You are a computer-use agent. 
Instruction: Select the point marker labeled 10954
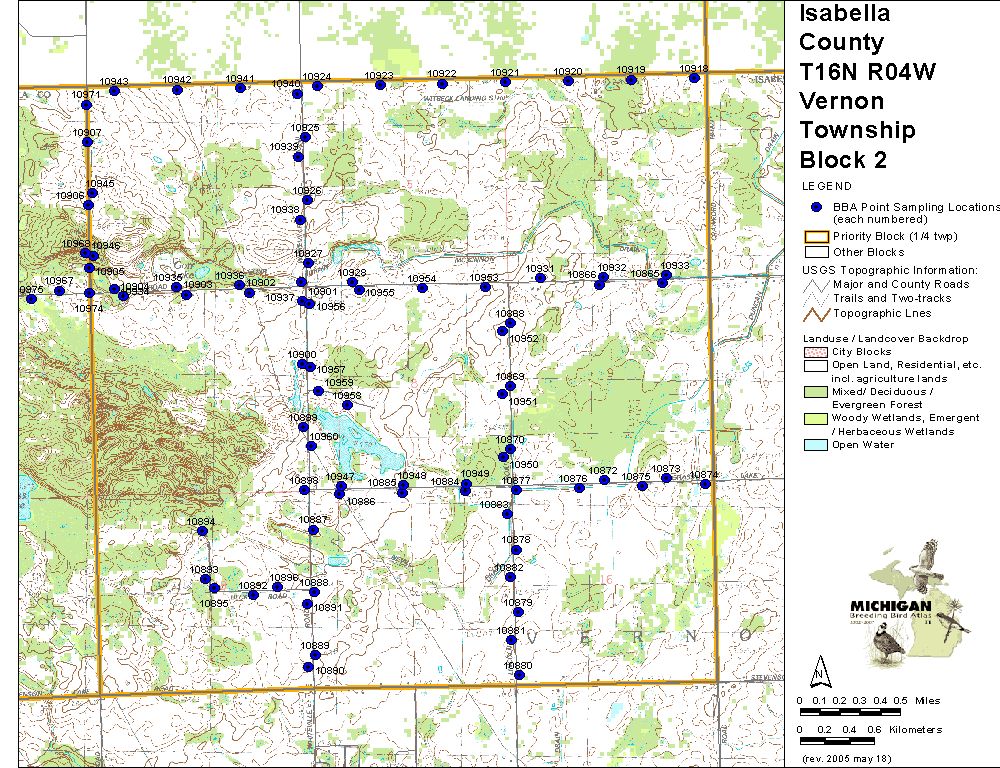[422, 288]
